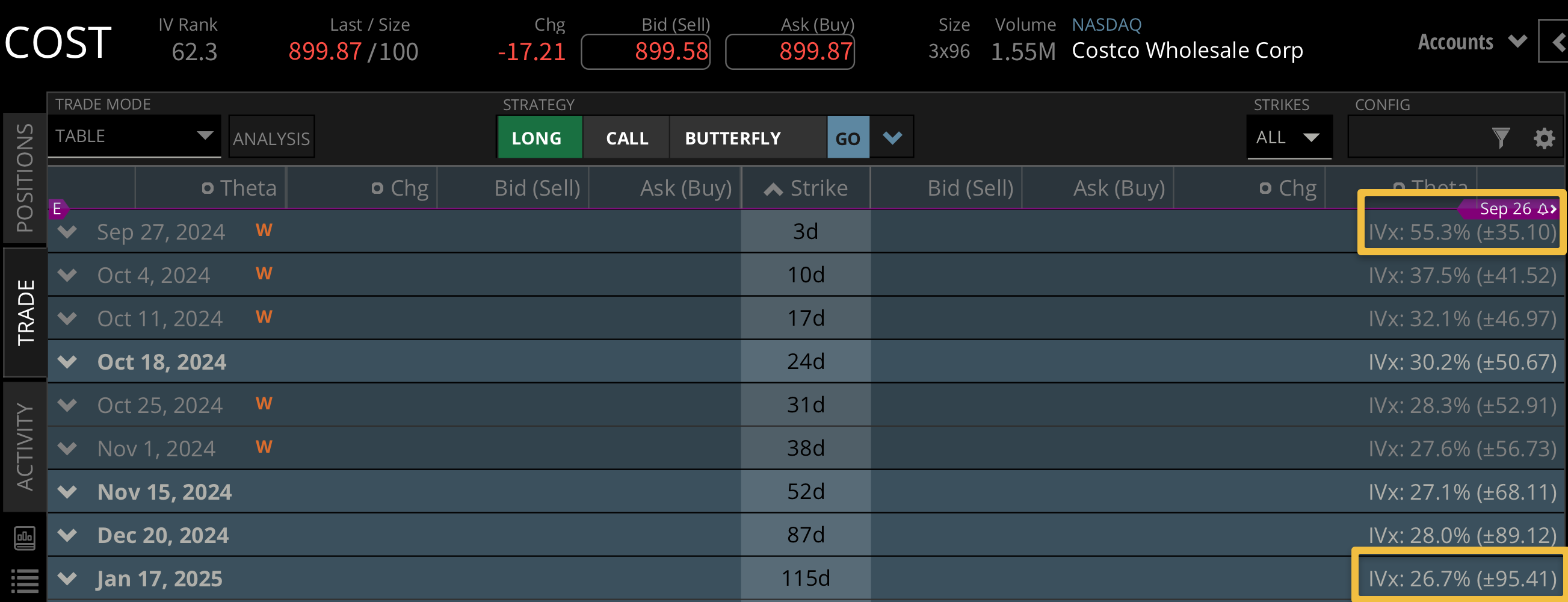1568x602 pixels.
Task: Toggle the CALL option type
Action: (x=626, y=138)
